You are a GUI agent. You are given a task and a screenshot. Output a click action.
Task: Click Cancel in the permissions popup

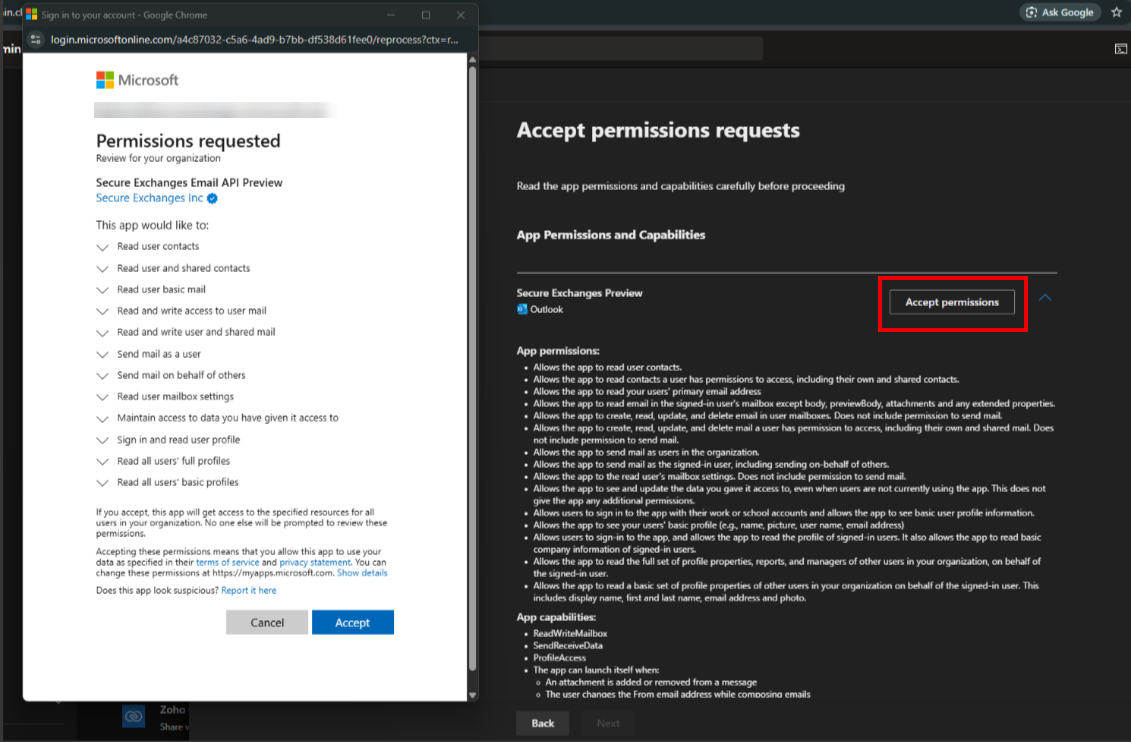click(x=267, y=622)
